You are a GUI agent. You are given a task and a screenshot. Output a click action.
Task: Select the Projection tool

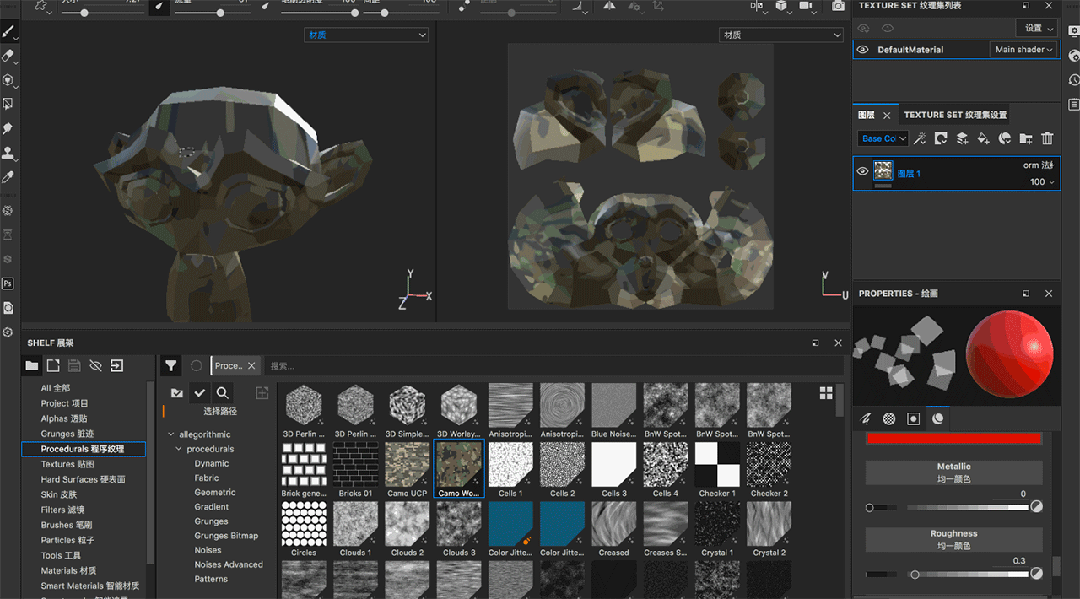(x=8, y=80)
